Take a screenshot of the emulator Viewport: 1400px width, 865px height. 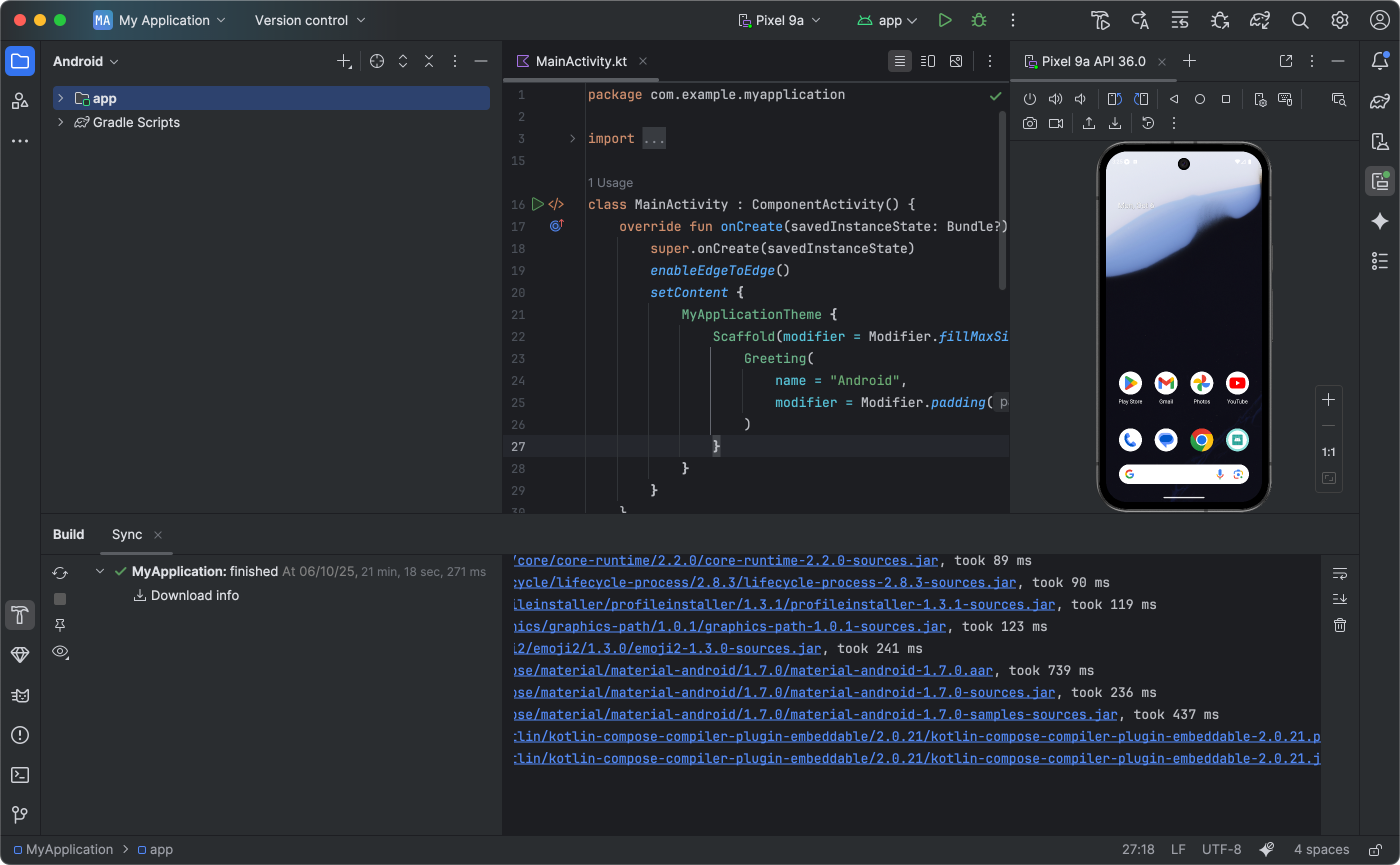click(x=1030, y=123)
